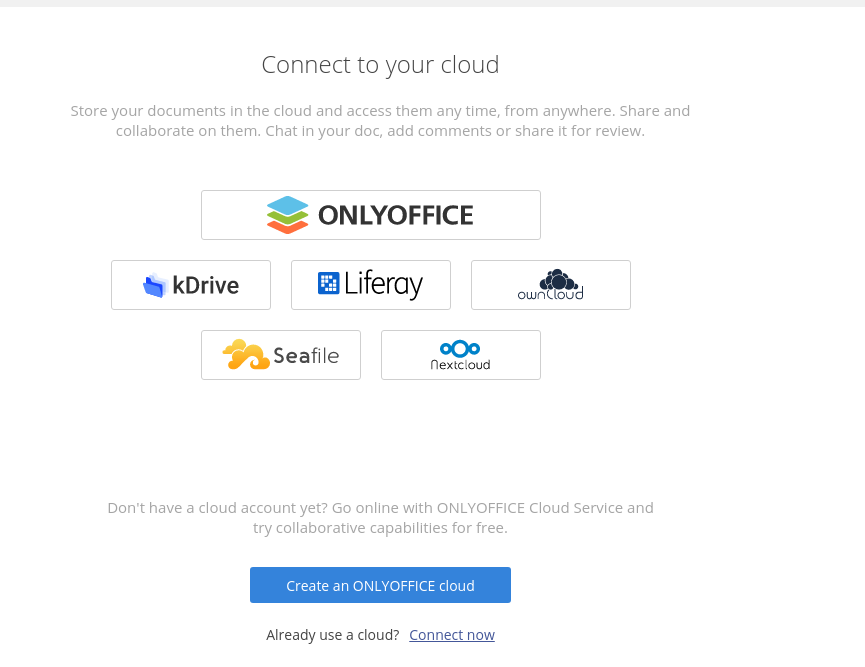Click Create an ONLYOFFICE cloud button
Viewport: 865px width, 667px height.
pos(380,585)
